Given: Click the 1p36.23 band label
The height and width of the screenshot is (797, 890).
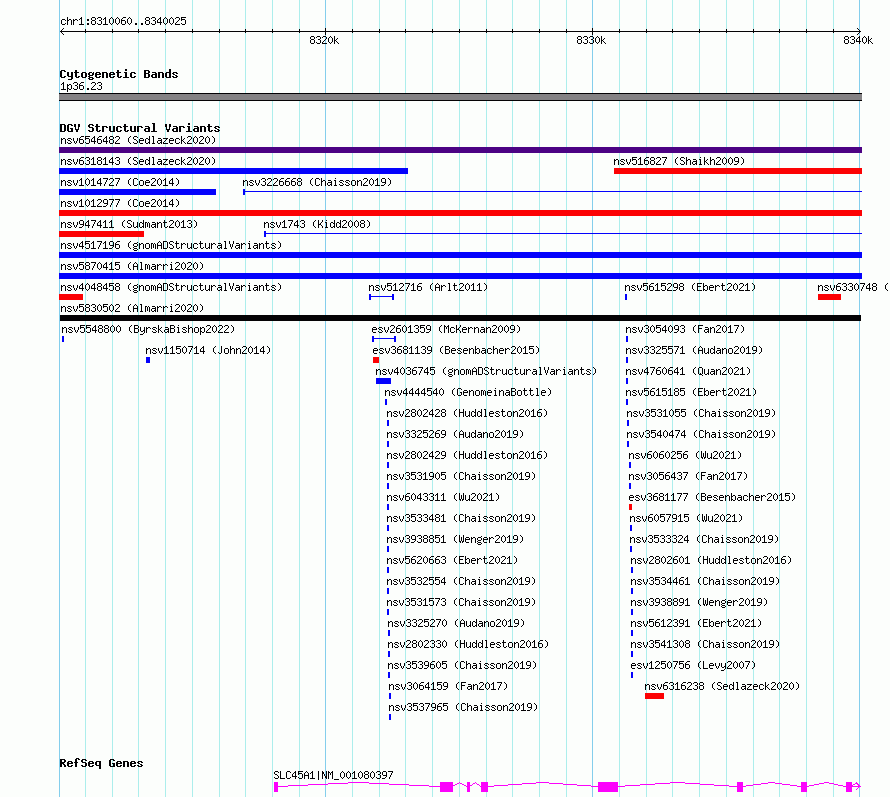Looking at the screenshot, I should coord(81,86).
